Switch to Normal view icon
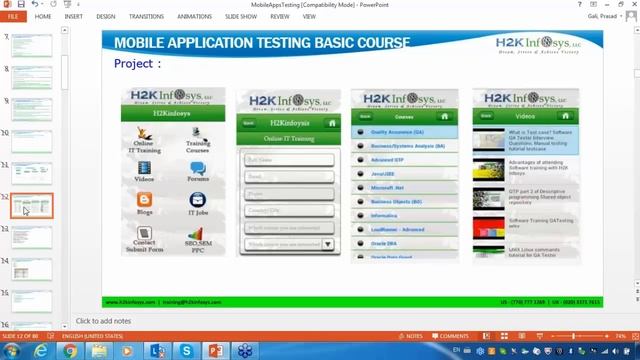 point(486,336)
